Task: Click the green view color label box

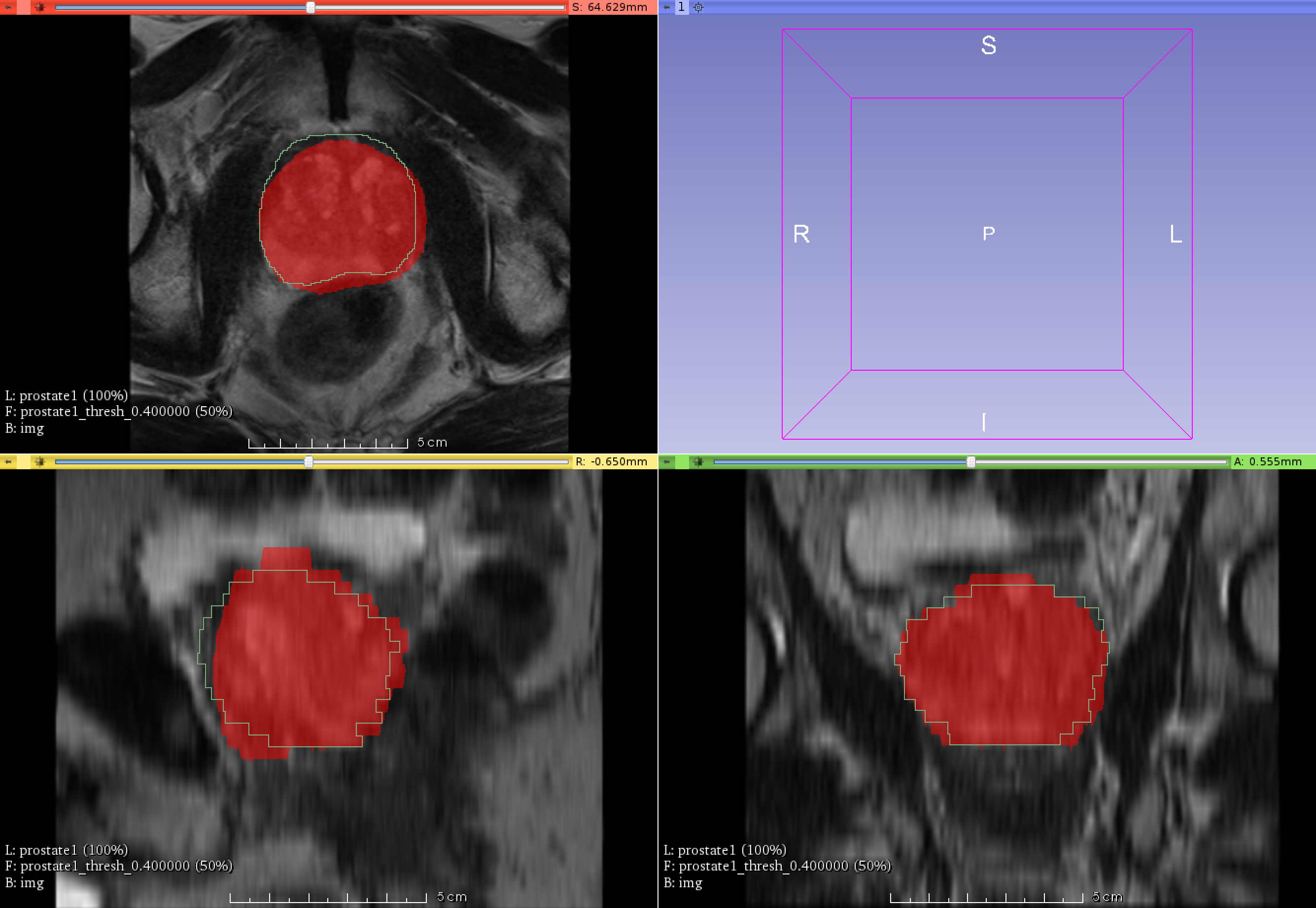Action: click(682, 461)
